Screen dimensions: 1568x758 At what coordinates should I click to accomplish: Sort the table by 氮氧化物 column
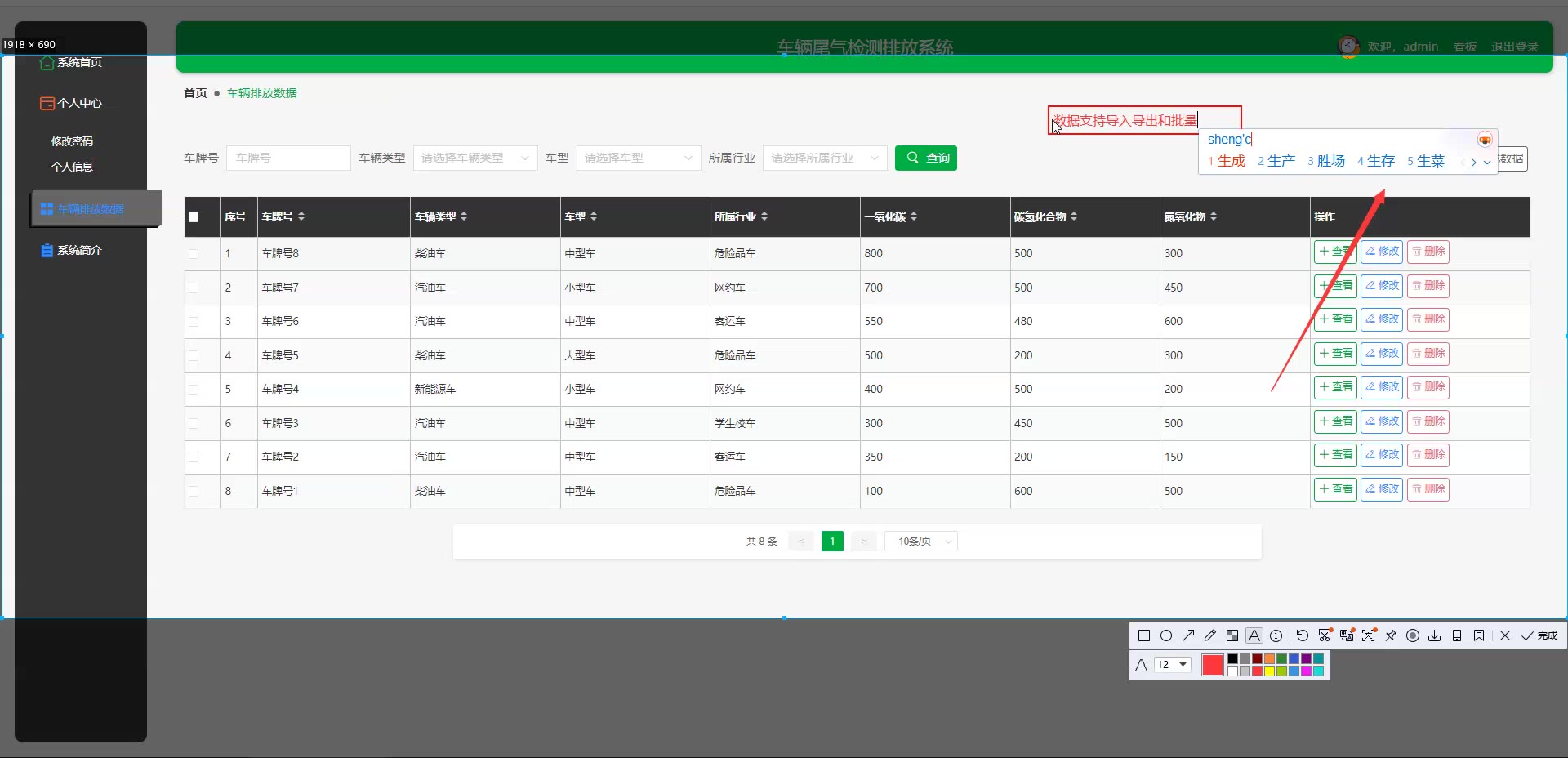(x=1214, y=216)
